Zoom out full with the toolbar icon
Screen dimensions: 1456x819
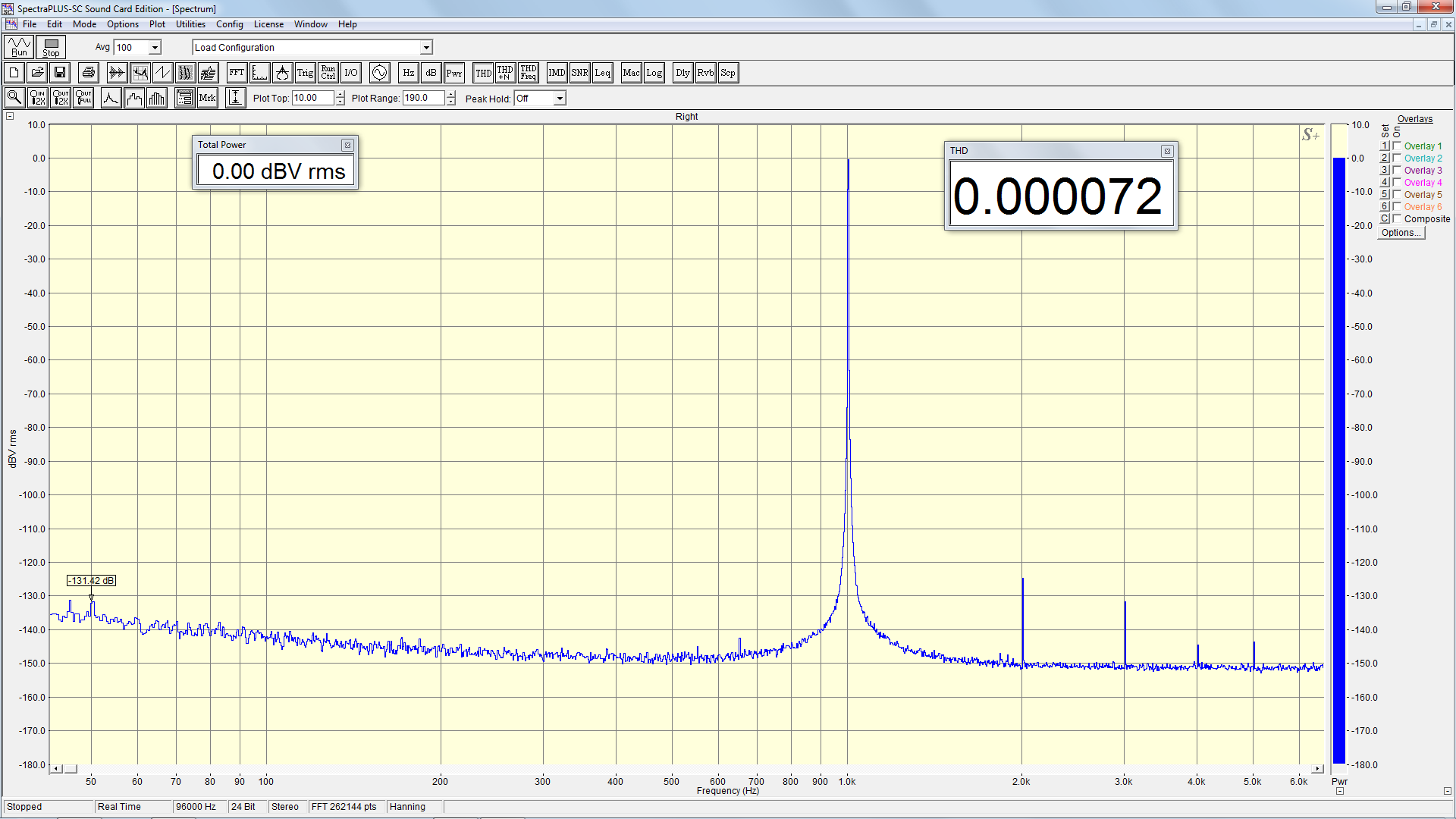tap(83, 98)
